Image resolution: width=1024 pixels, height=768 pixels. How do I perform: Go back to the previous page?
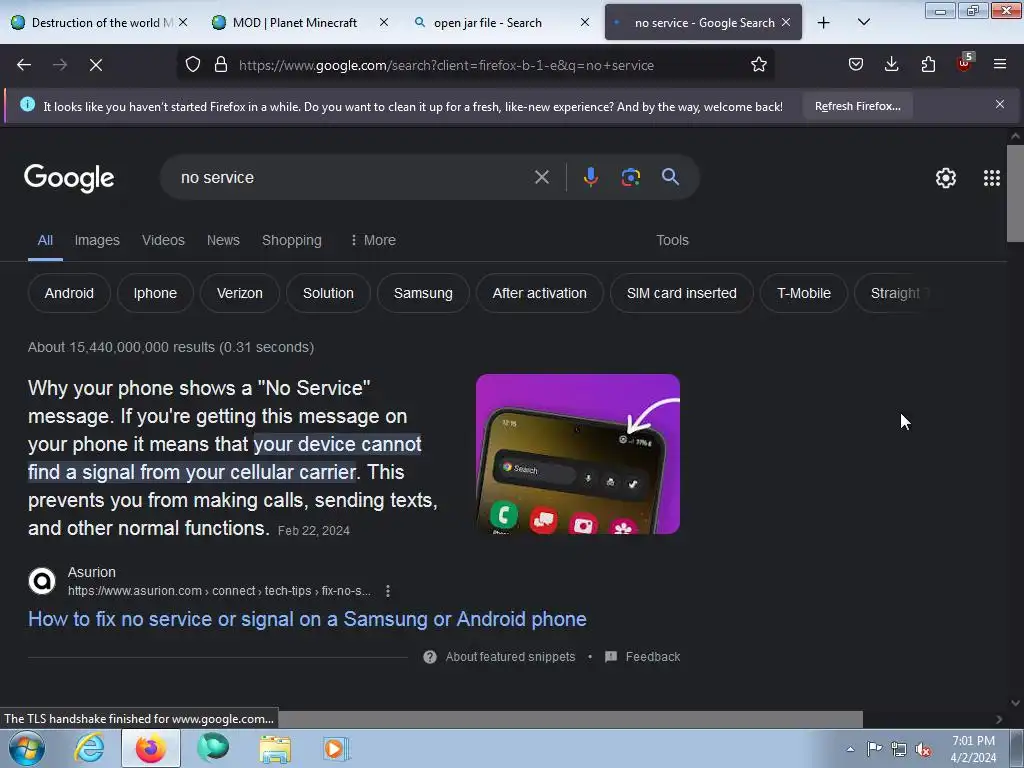[x=24, y=65]
